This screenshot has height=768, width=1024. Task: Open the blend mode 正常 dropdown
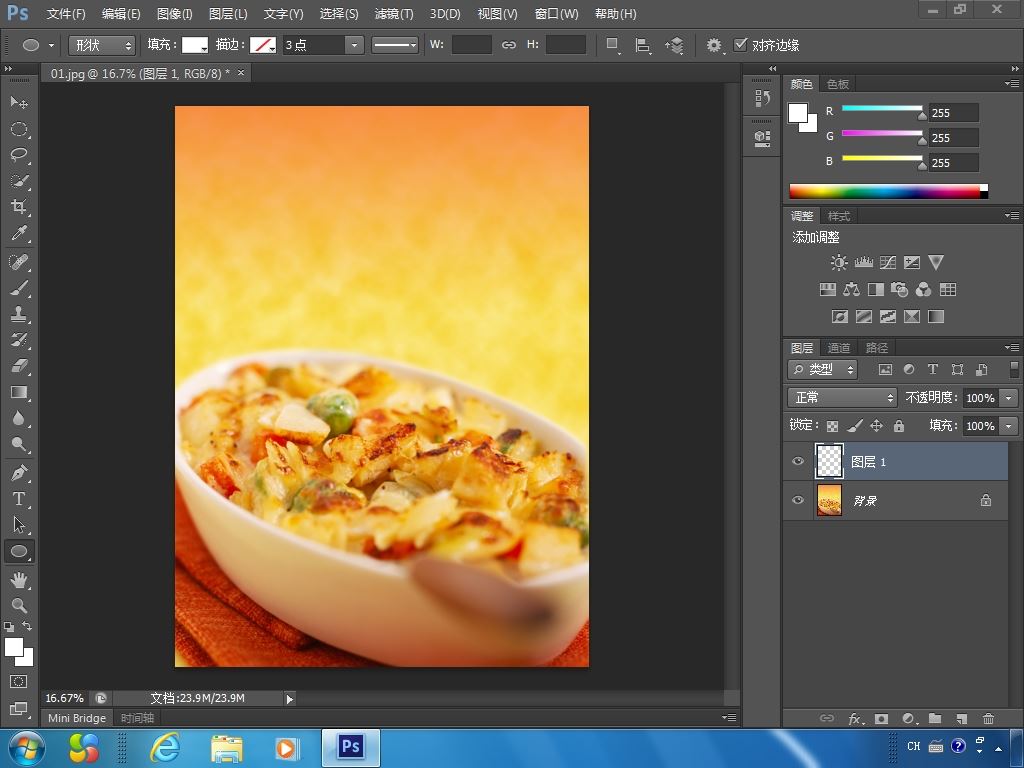tap(842, 398)
